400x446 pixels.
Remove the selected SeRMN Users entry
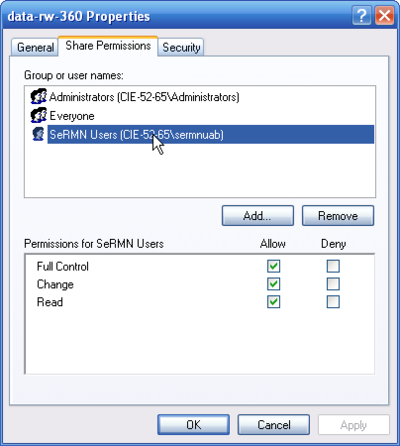click(x=338, y=216)
